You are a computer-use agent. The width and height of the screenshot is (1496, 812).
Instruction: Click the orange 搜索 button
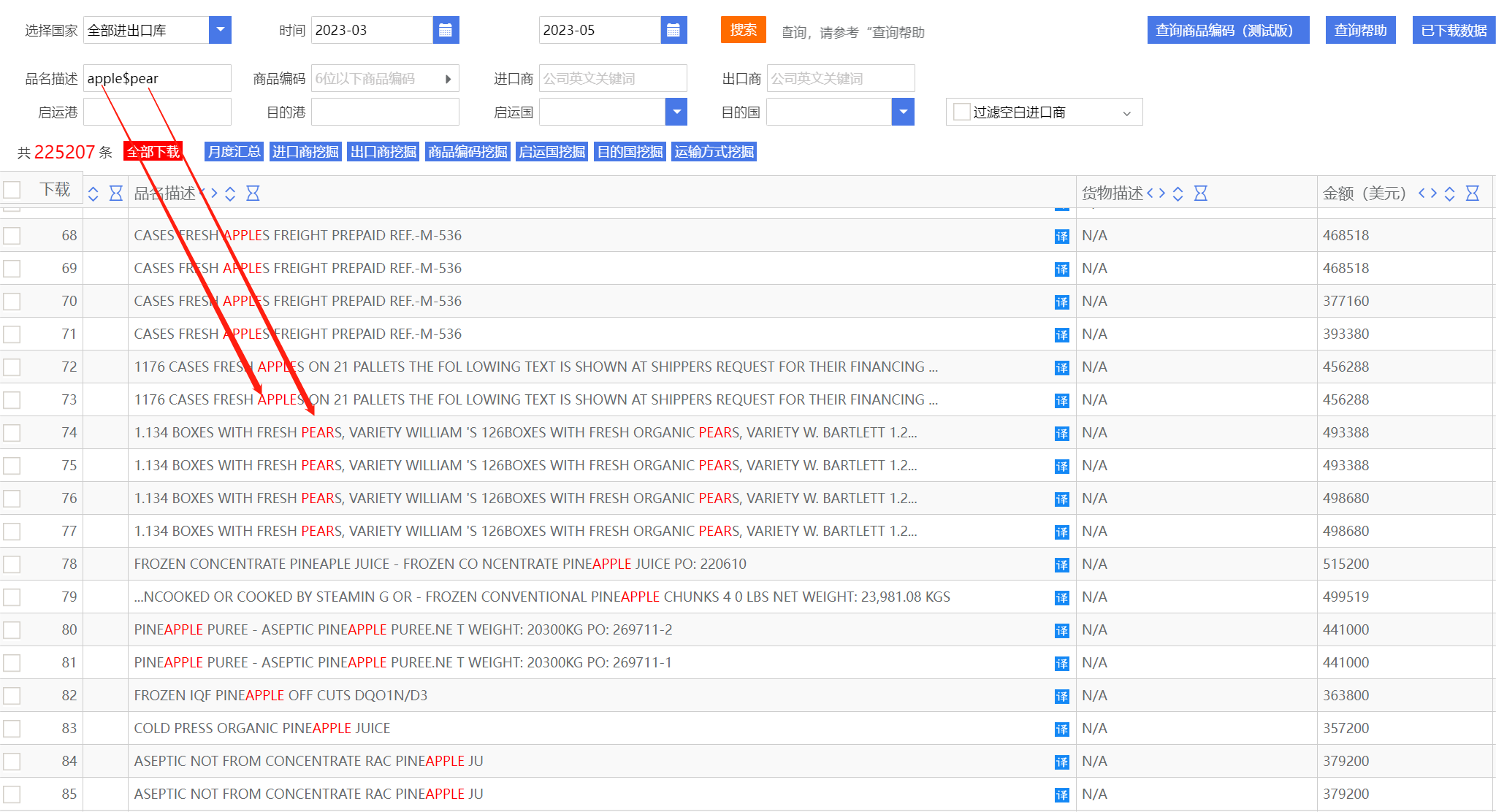click(x=743, y=30)
